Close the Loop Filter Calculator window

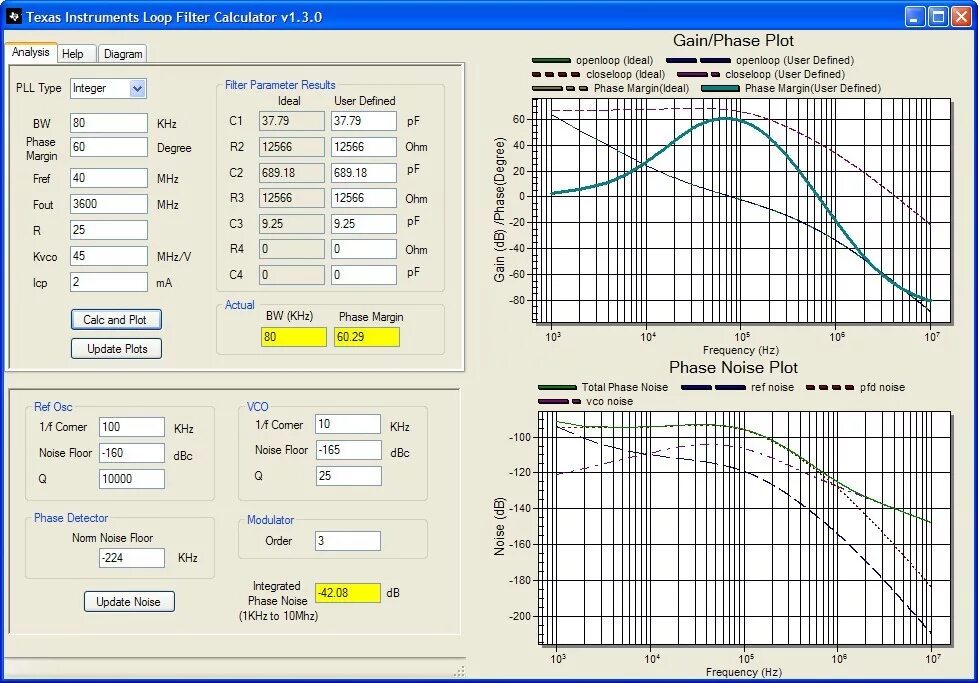[961, 17]
